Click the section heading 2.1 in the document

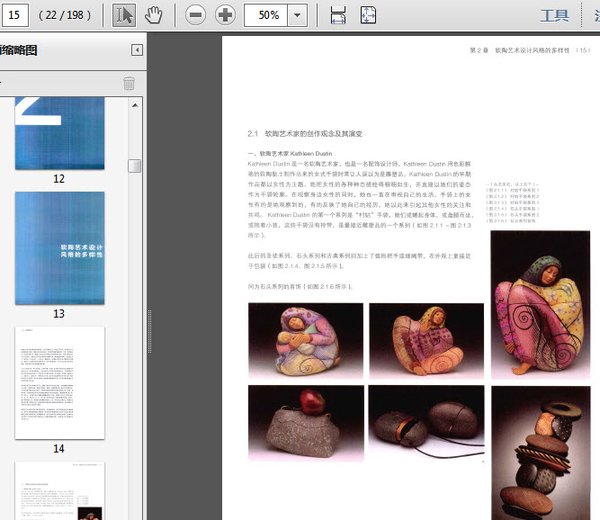pyautogui.click(x=302, y=133)
